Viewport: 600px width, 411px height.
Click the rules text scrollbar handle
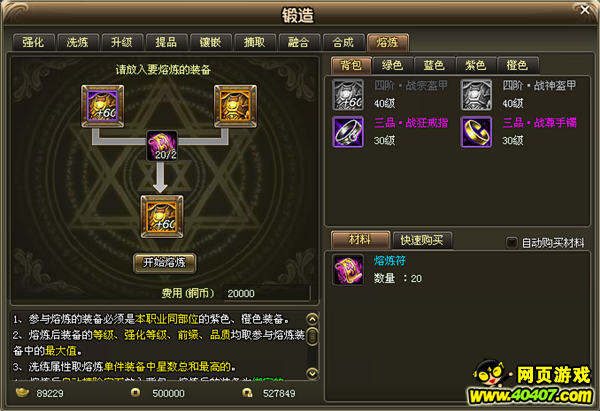point(313,337)
